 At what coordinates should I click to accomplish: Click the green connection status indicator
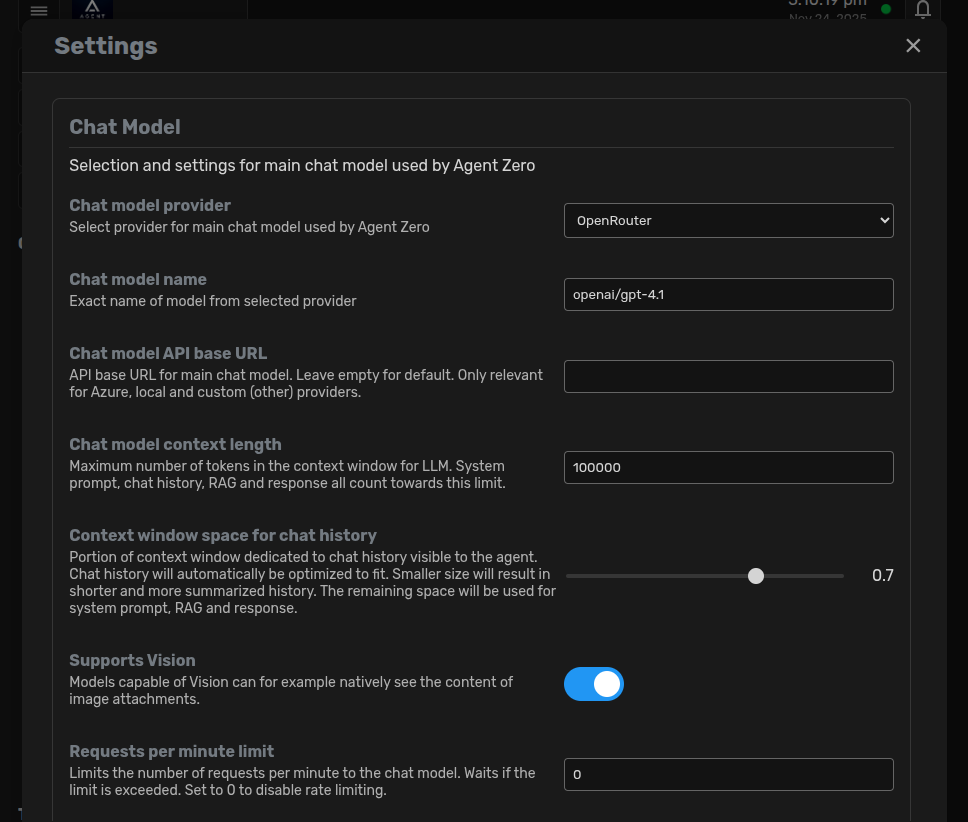pyautogui.click(x=886, y=8)
